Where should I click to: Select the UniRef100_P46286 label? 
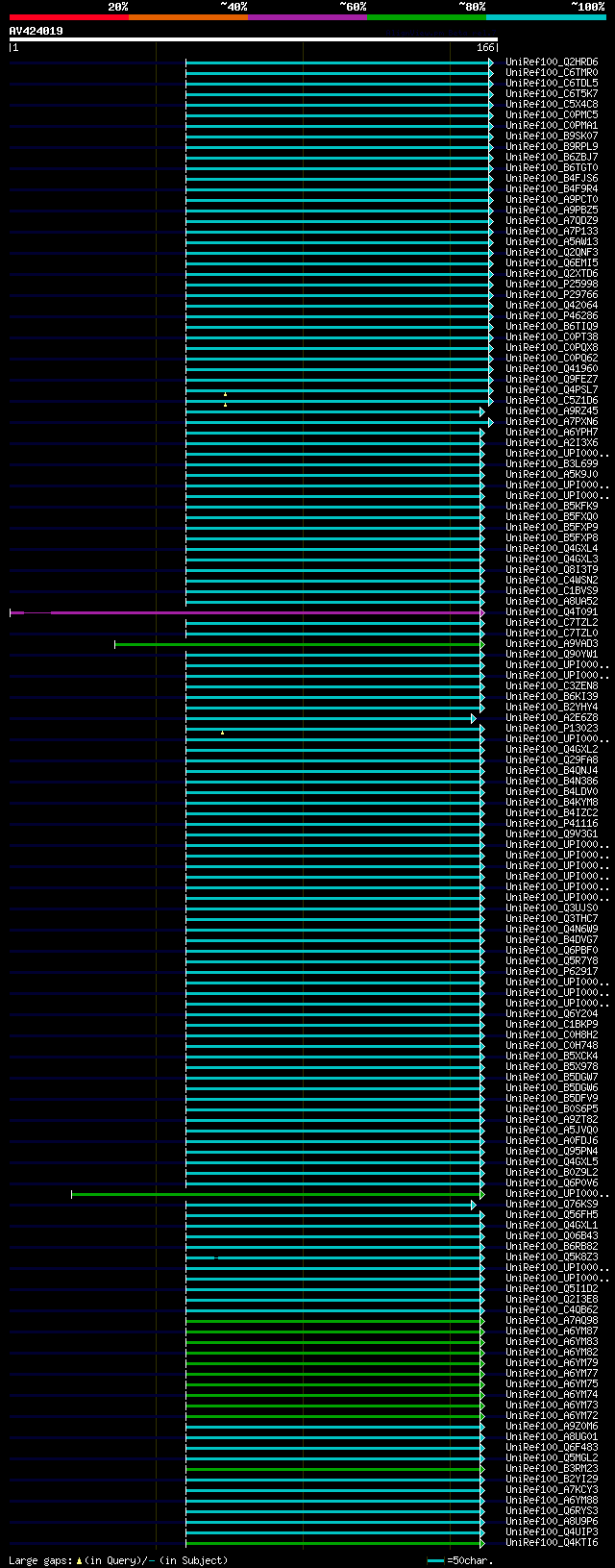pyautogui.click(x=552, y=316)
